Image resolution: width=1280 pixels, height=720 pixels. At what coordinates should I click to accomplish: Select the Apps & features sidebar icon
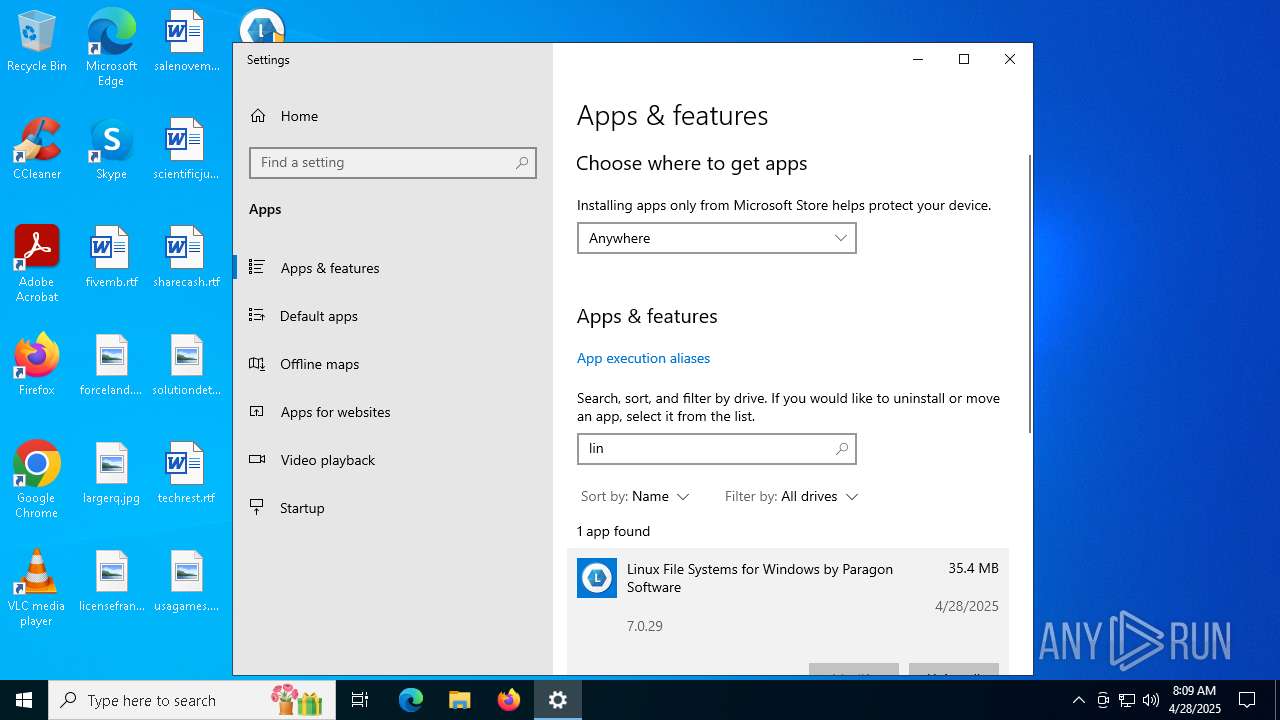point(257,267)
